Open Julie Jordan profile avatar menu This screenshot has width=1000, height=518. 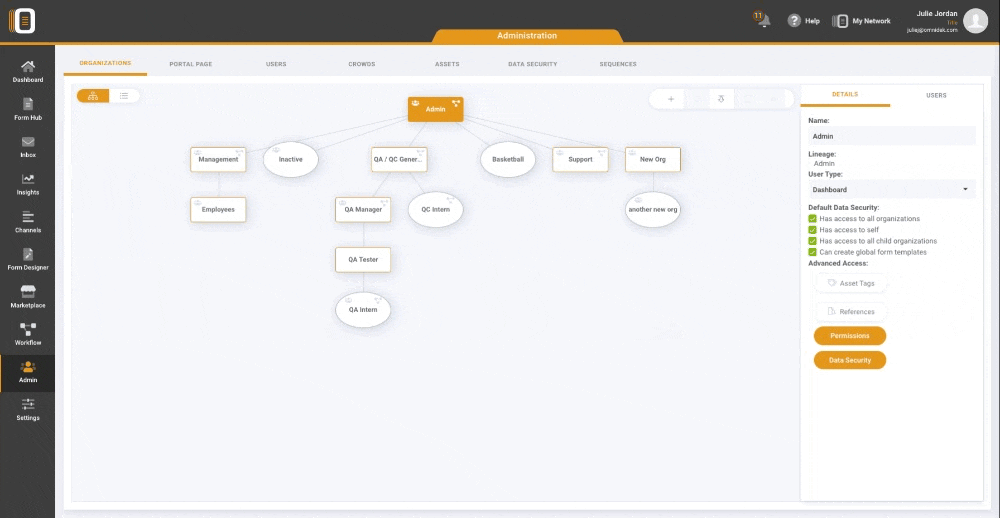click(975, 21)
